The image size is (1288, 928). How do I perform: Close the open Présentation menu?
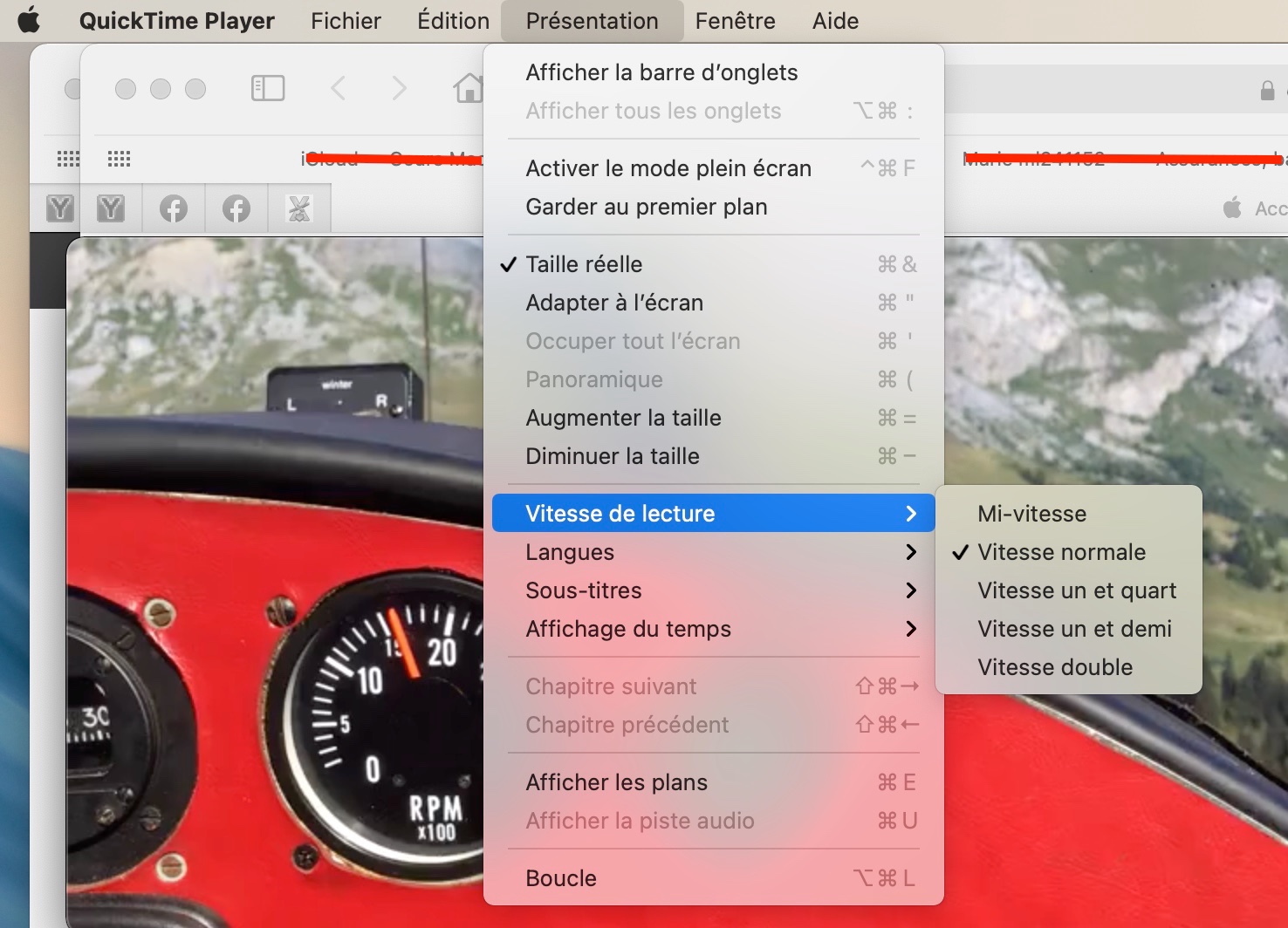[593, 21]
